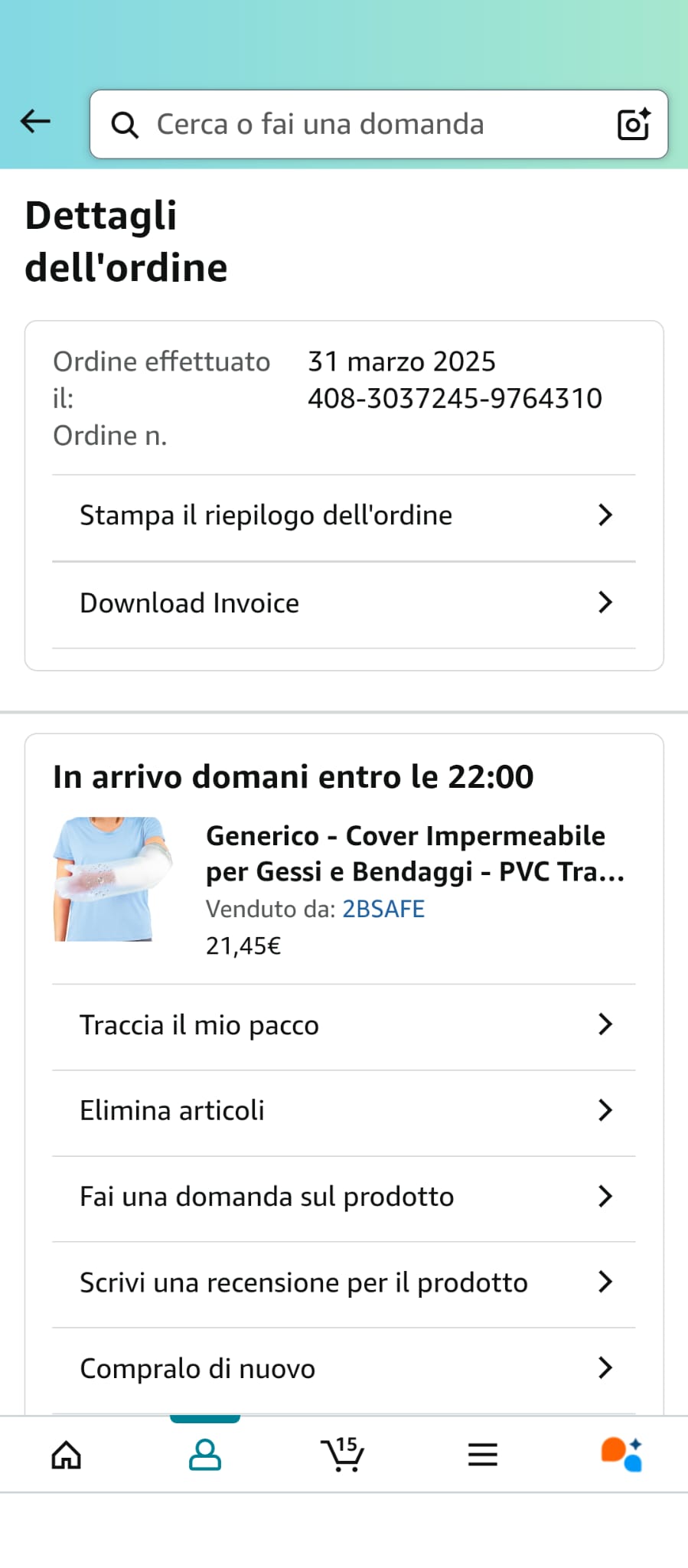The width and height of the screenshot is (688, 1568).
Task: Expand chevron next to Stampa il riepilogo
Action: click(605, 515)
